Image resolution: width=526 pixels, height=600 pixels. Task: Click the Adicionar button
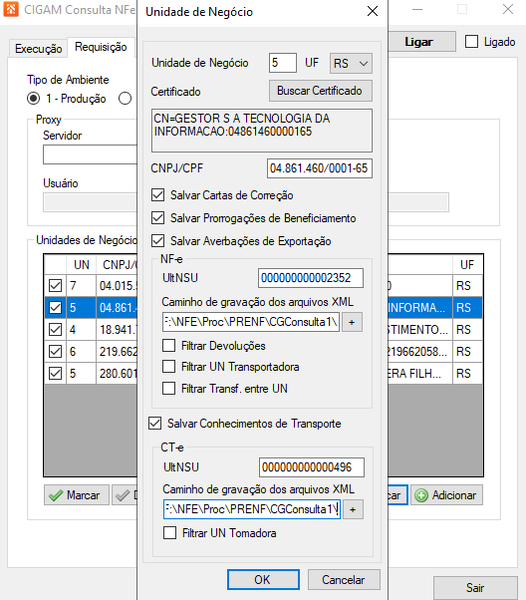click(446, 495)
